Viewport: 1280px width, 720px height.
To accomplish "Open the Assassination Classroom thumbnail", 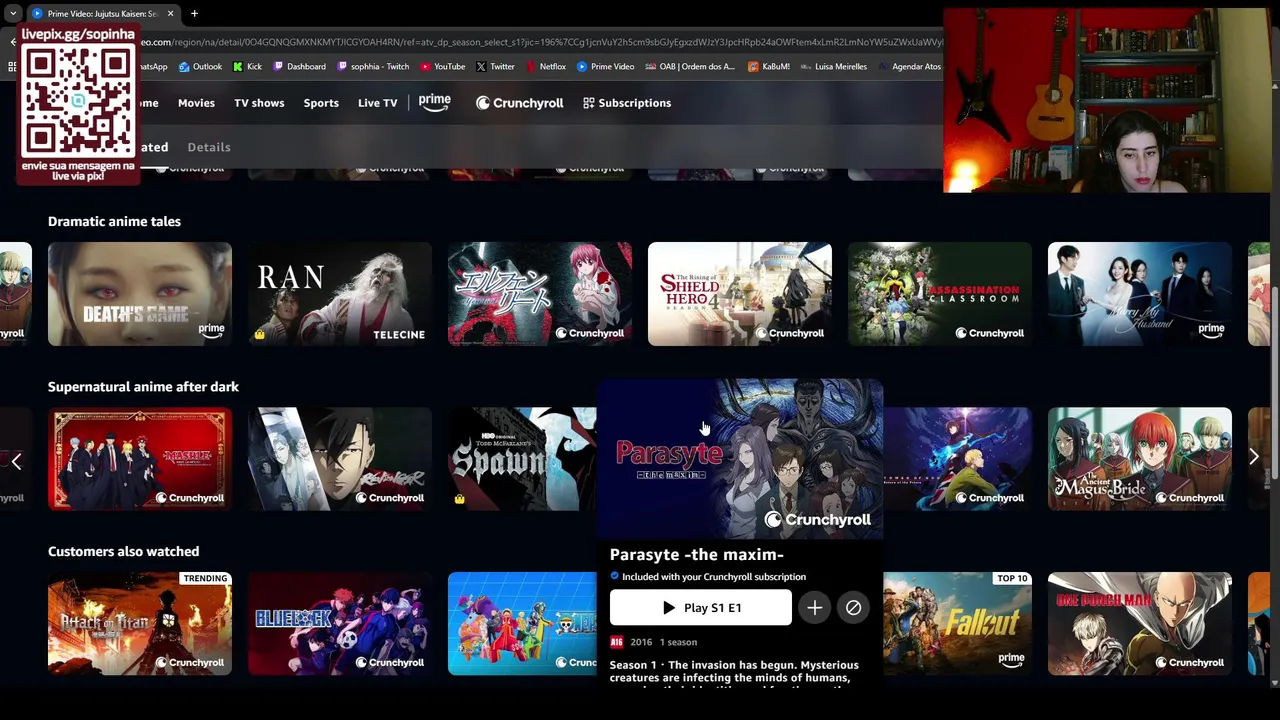I will [x=940, y=294].
